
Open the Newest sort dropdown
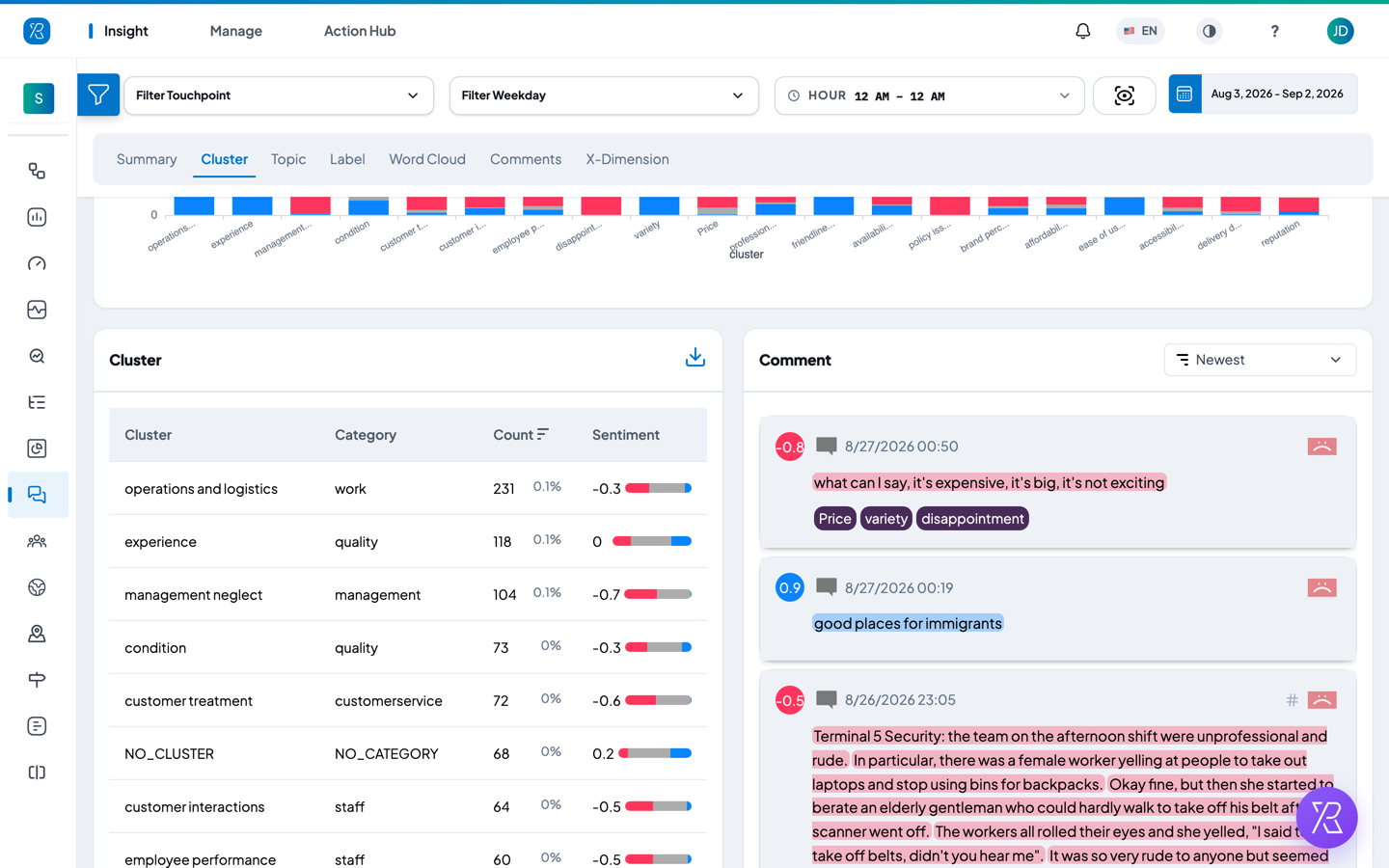pyautogui.click(x=1260, y=360)
